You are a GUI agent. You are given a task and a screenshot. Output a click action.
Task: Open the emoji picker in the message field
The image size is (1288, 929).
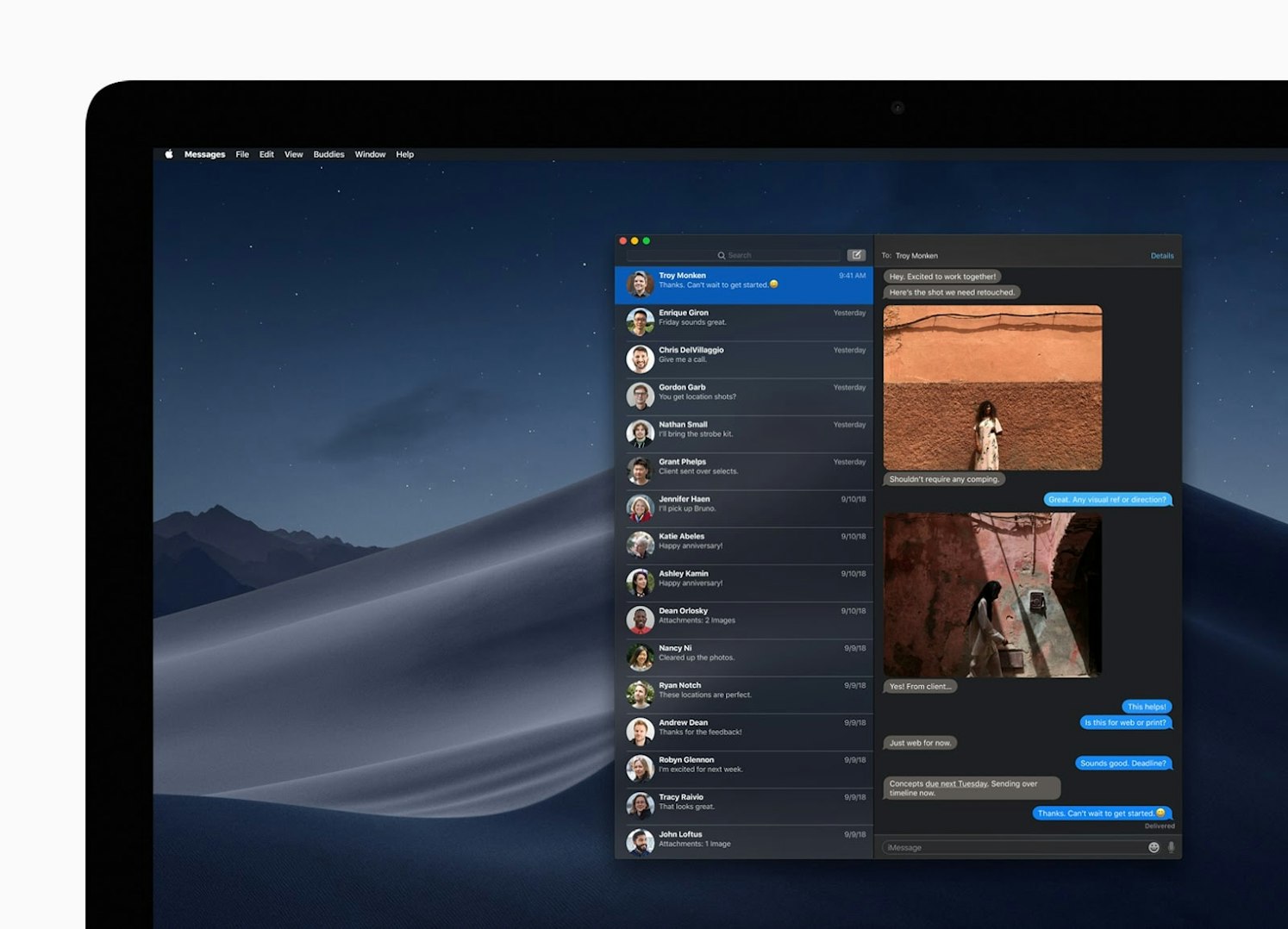click(1154, 847)
